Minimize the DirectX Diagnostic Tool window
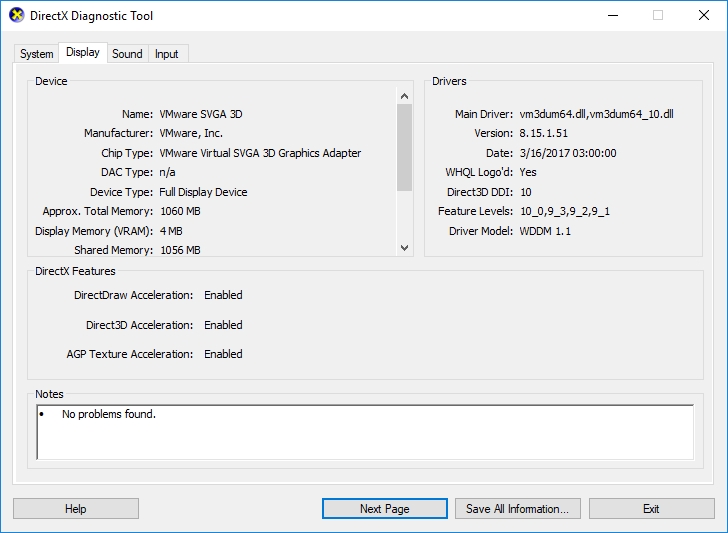728x533 pixels. 612,16
